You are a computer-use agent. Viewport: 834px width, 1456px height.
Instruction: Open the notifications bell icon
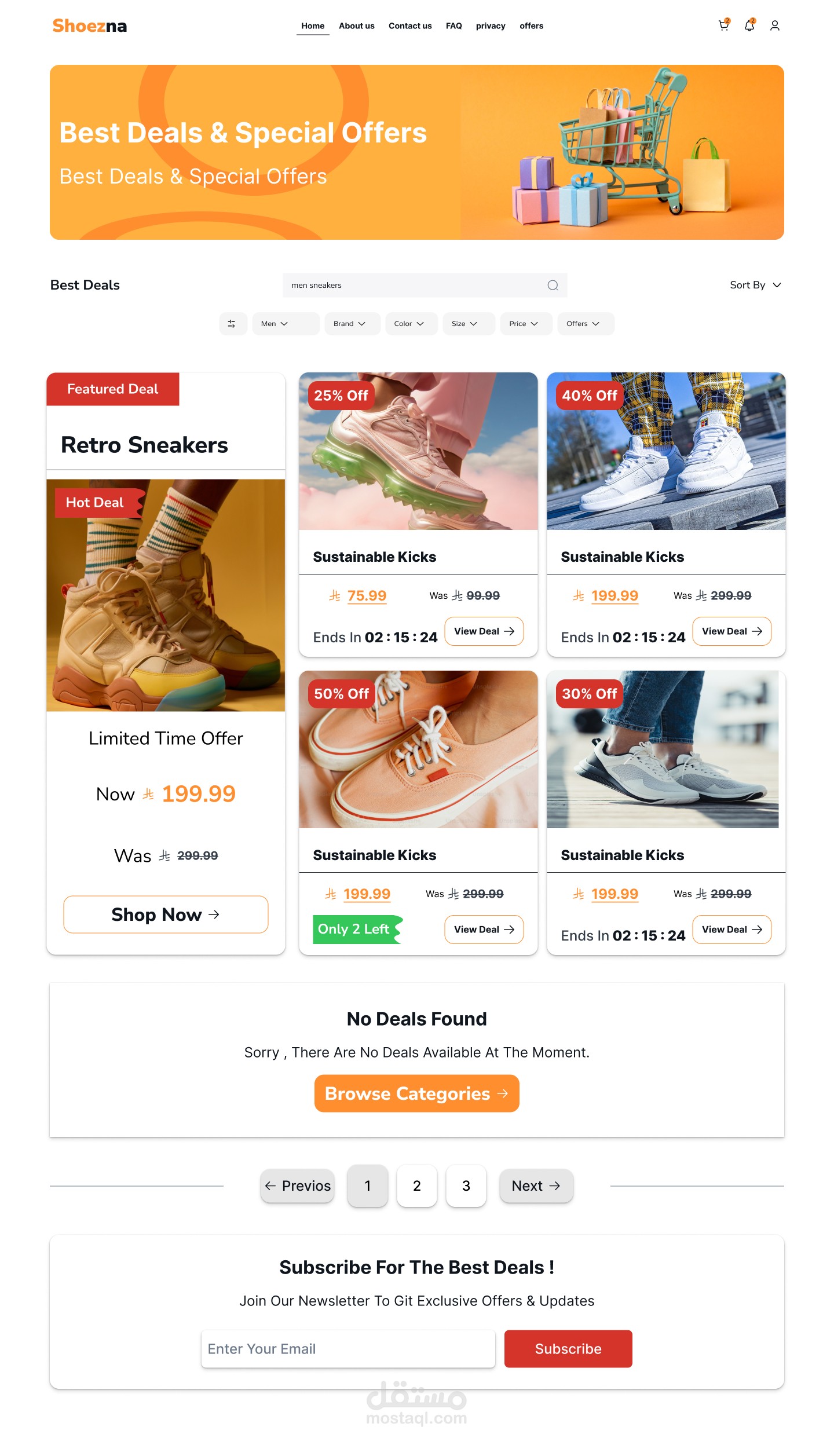click(749, 25)
